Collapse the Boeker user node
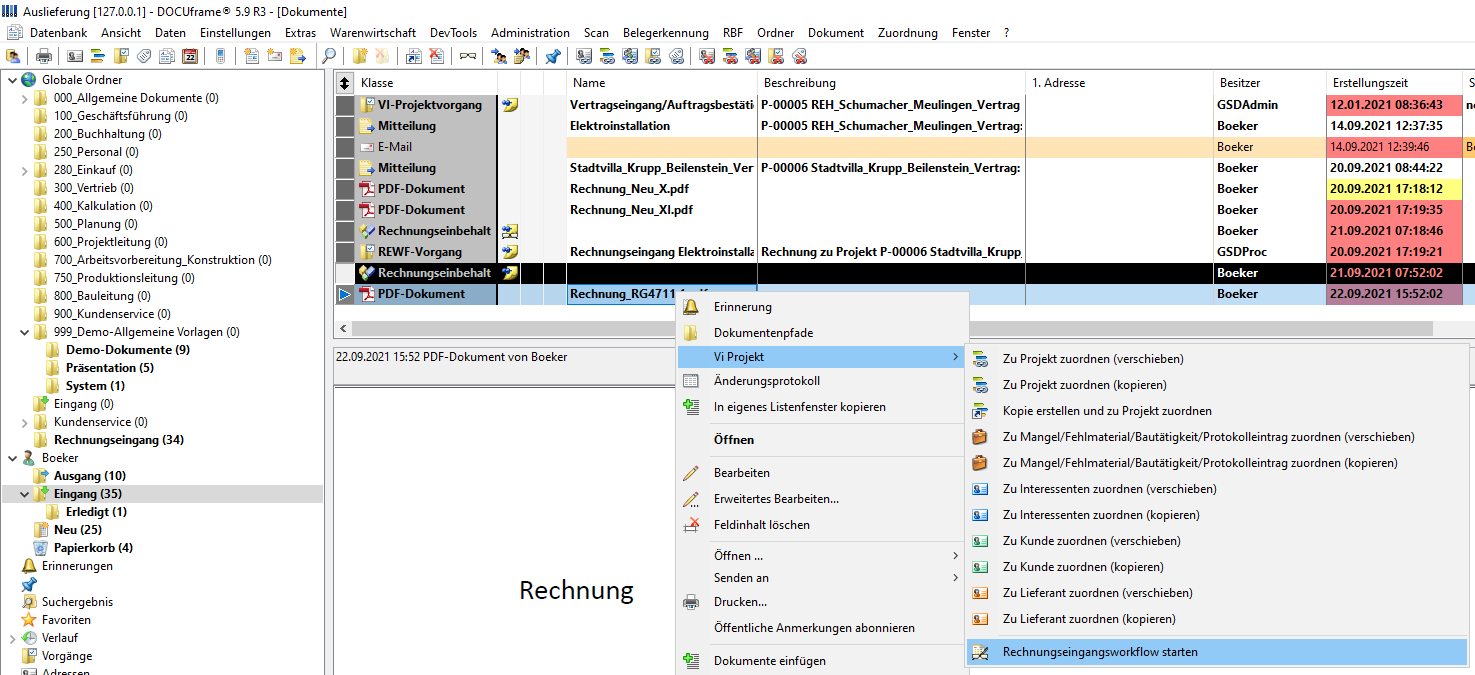 (x=12, y=458)
